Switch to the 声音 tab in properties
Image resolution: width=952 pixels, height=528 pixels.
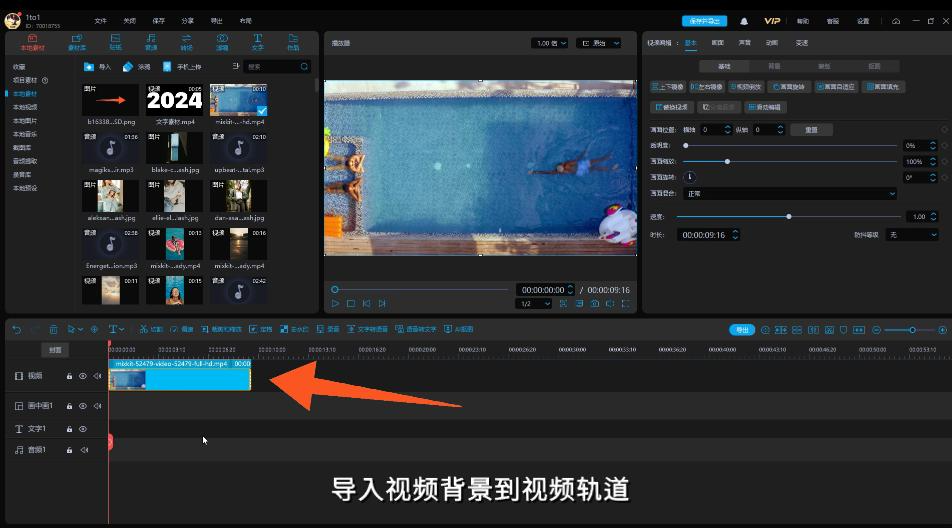(744, 43)
